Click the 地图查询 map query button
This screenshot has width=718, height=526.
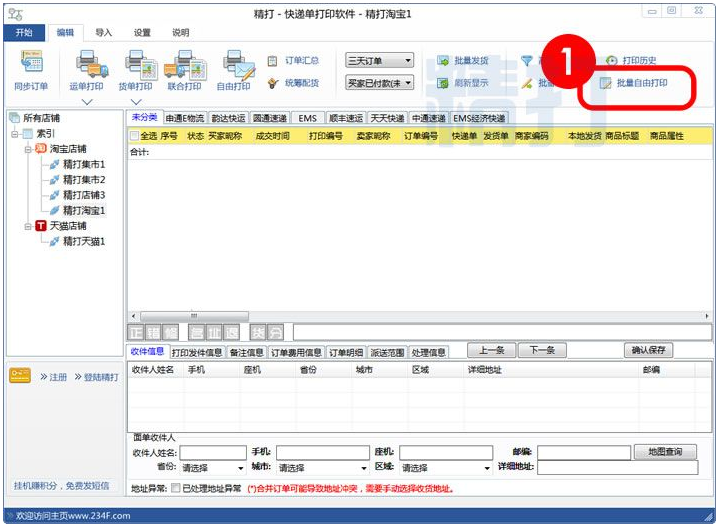coord(665,452)
